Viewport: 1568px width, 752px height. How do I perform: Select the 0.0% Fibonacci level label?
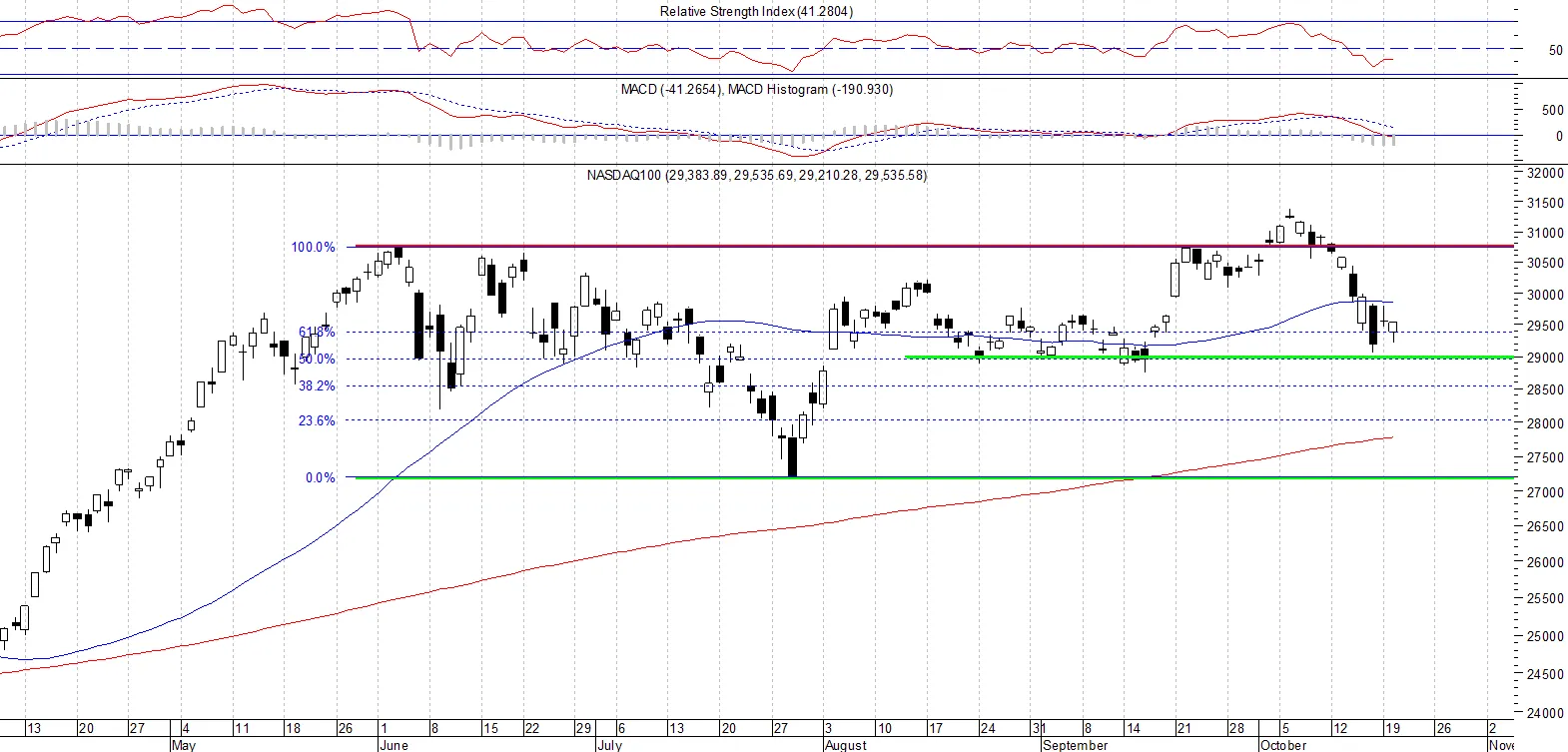tap(321, 478)
